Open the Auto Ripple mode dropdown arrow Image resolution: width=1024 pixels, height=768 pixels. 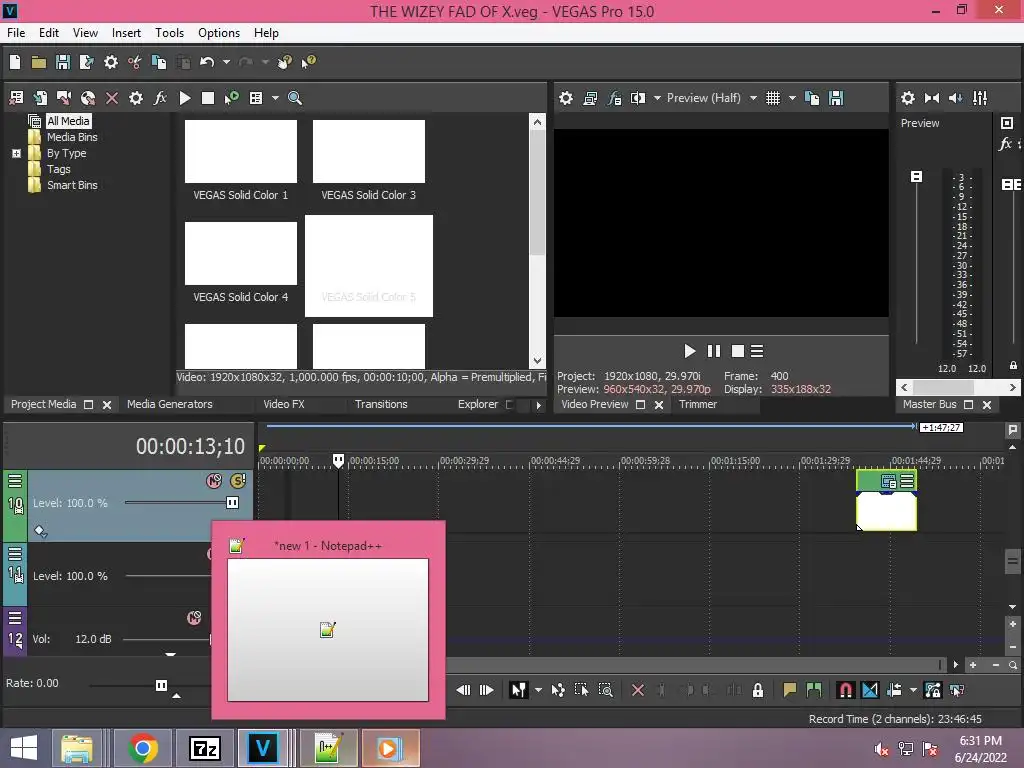click(913, 690)
